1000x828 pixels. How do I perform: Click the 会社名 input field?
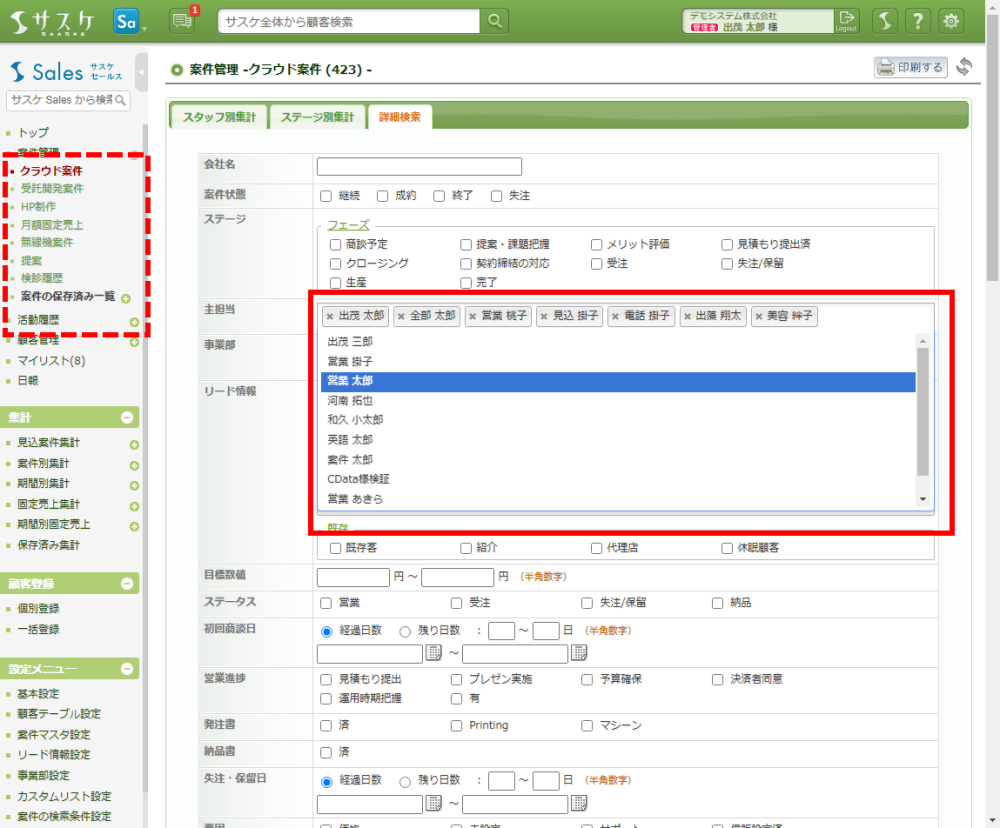(419, 167)
